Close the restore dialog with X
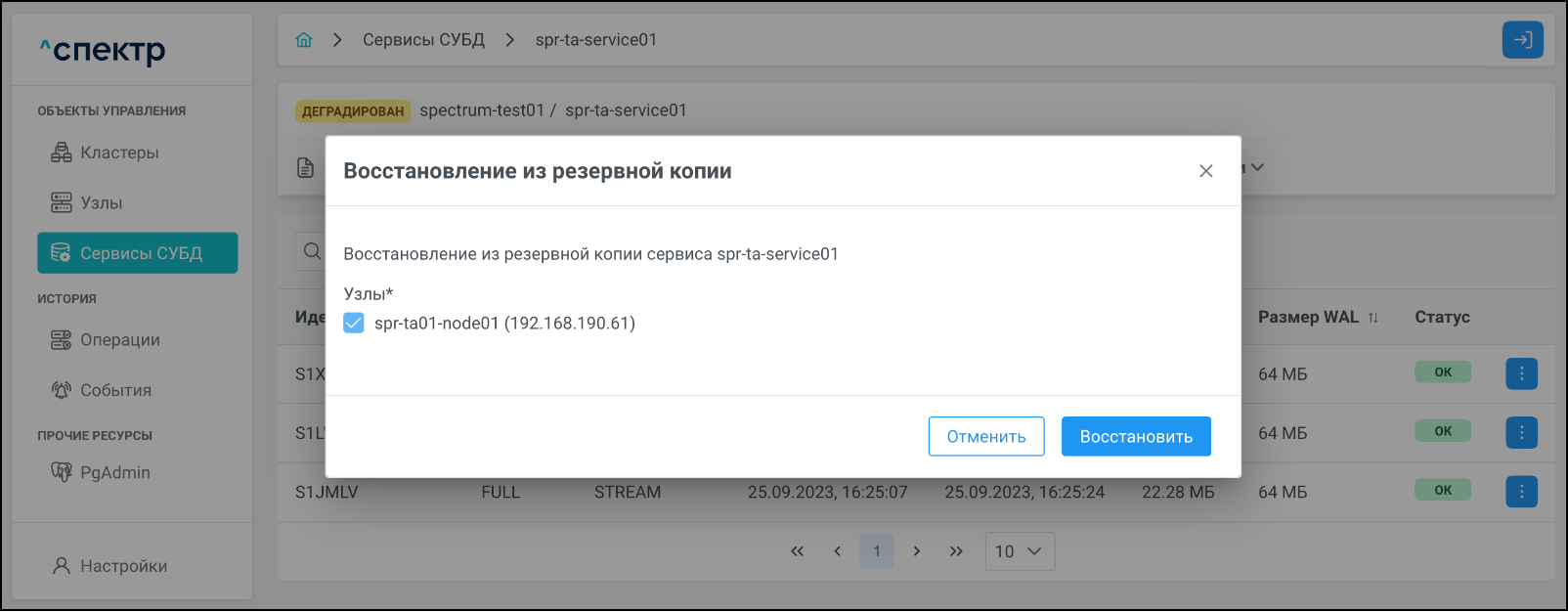 [x=1206, y=171]
